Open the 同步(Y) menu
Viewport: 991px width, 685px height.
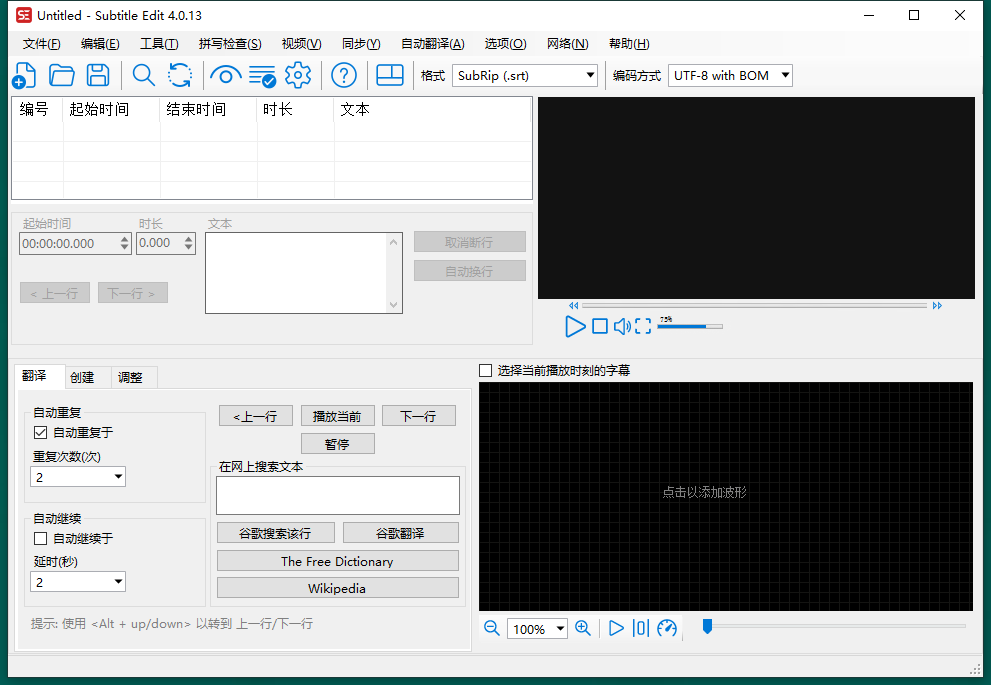click(361, 44)
